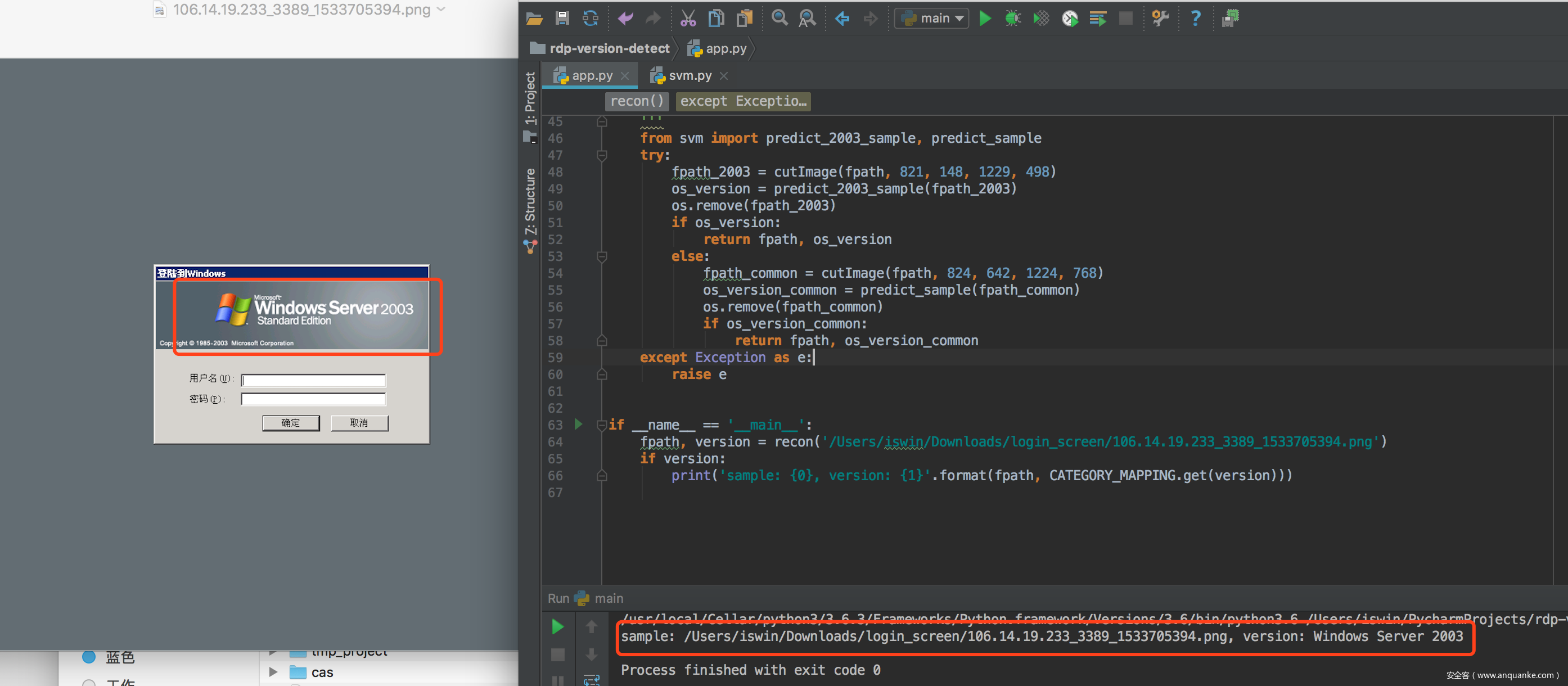Click the 用户名 username input field

tap(313, 380)
